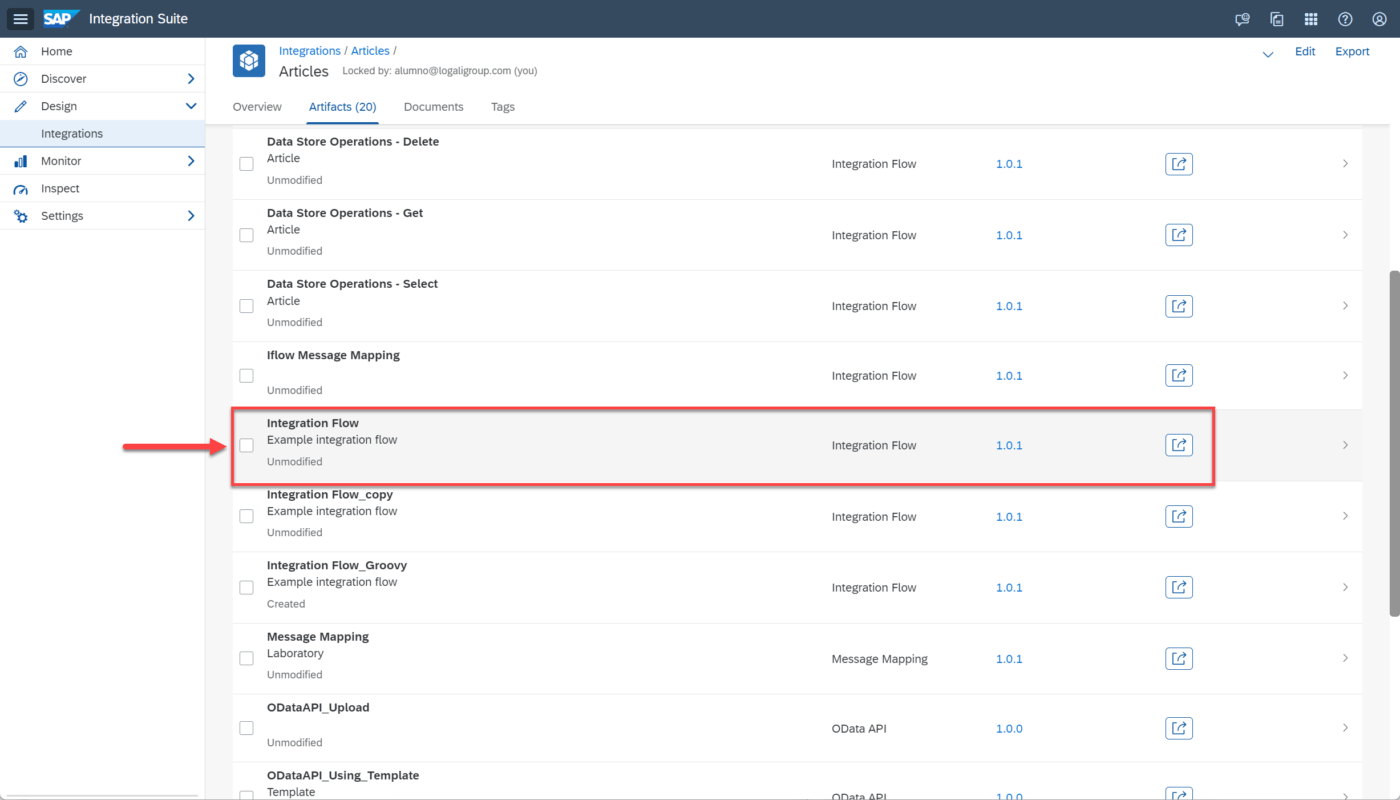Expand the Monitor sidebar section
This screenshot has width=1400, height=800.
191,161
